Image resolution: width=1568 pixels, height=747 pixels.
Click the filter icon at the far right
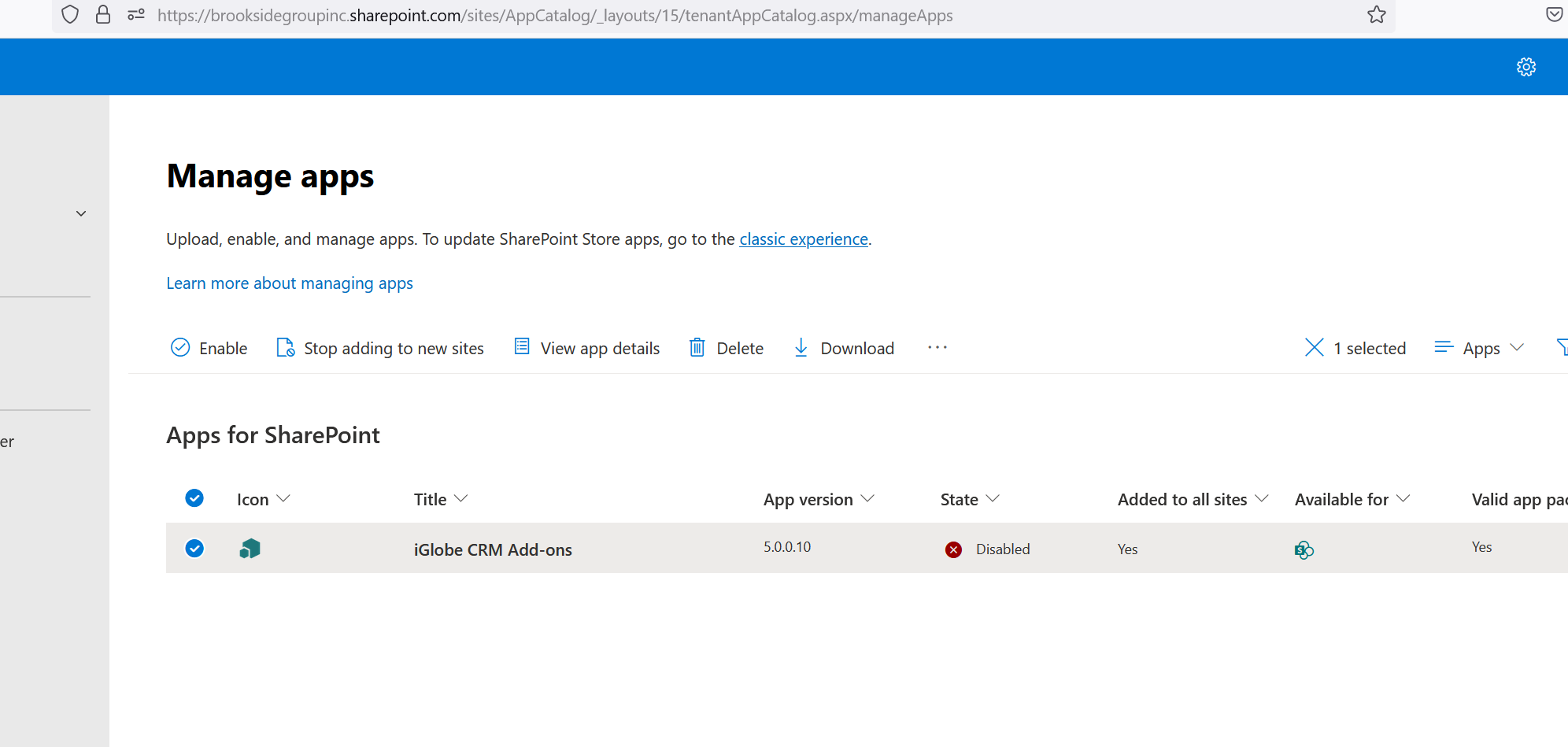coord(1562,347)
